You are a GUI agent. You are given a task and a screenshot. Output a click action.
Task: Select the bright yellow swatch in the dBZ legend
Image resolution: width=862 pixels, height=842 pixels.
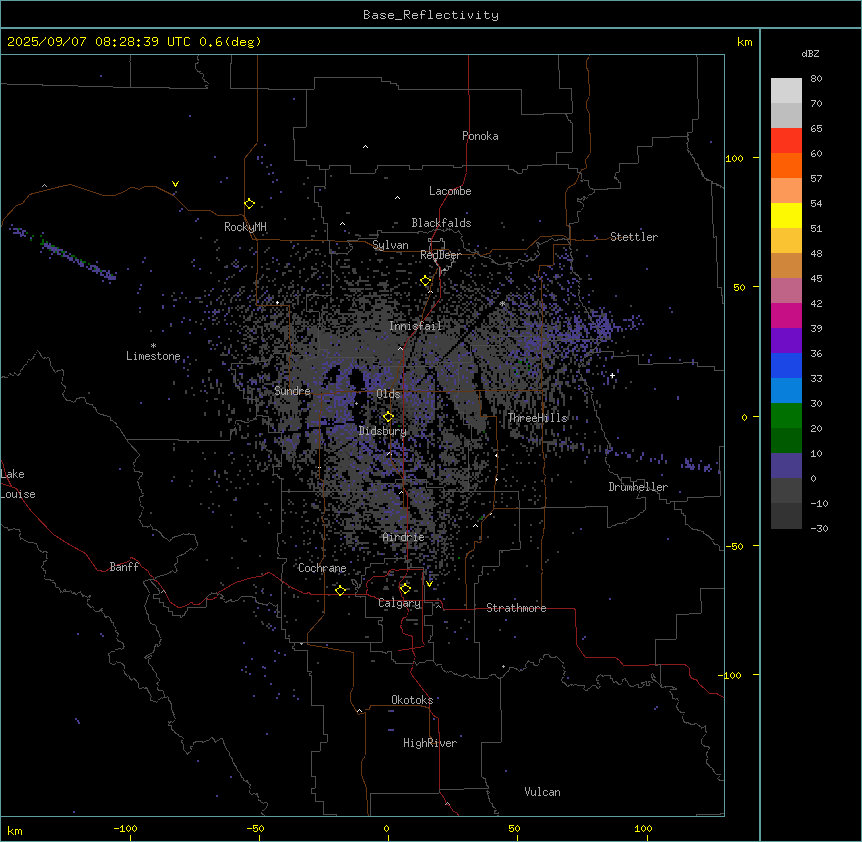tap(786, 215)
